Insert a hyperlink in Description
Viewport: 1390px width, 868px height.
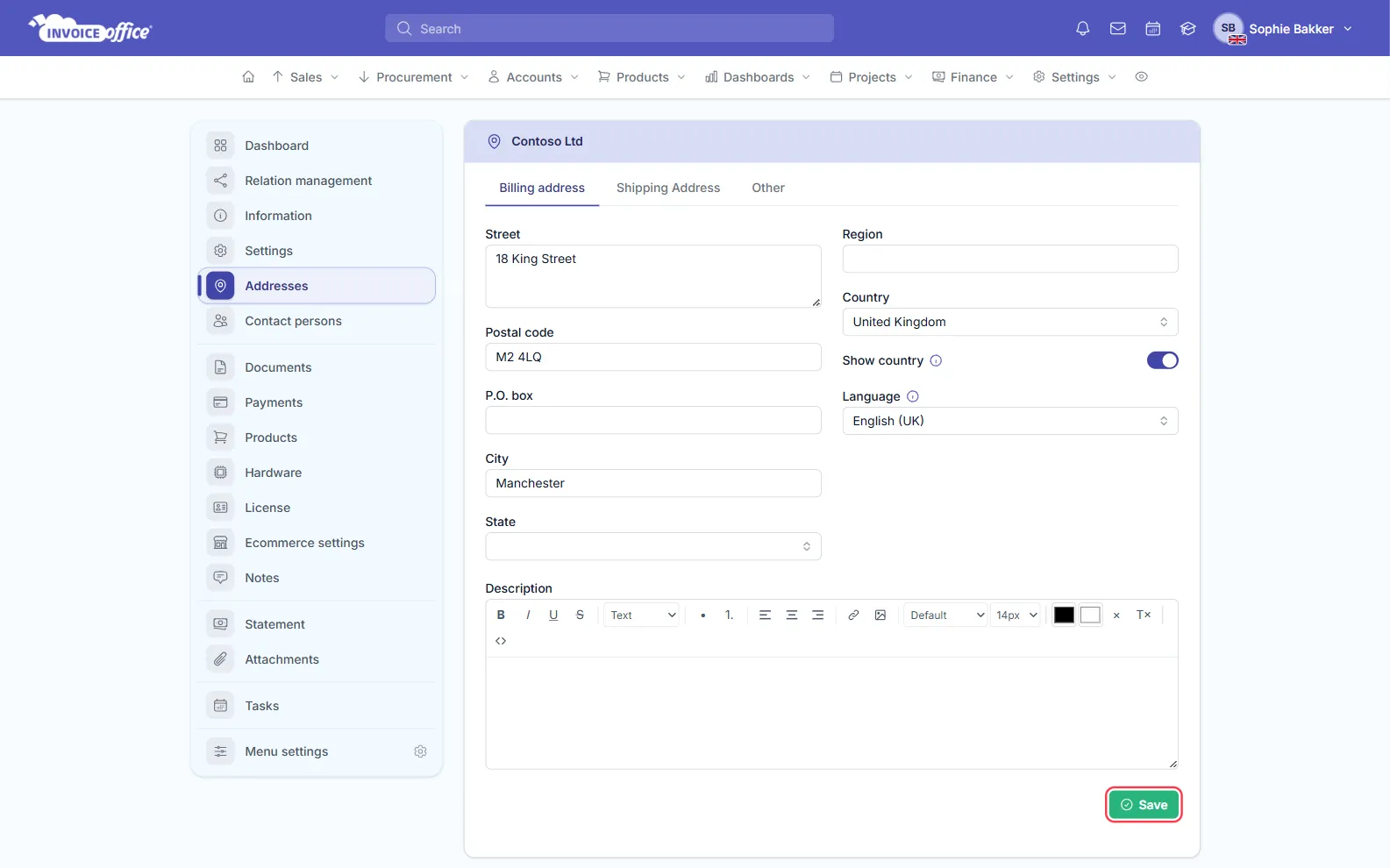[853, 615]
